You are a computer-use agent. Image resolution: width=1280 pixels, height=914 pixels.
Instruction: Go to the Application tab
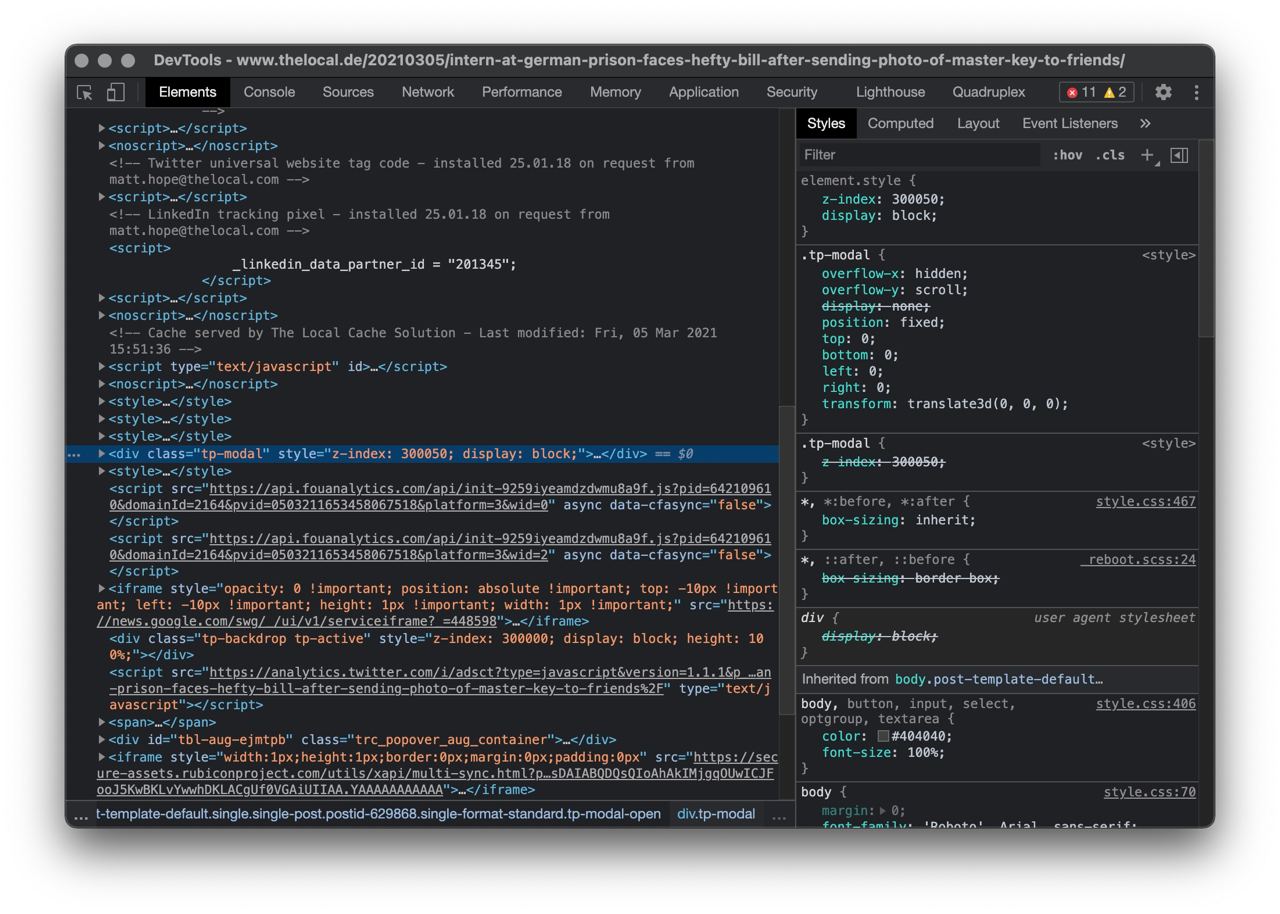click(x=704, y=92)
